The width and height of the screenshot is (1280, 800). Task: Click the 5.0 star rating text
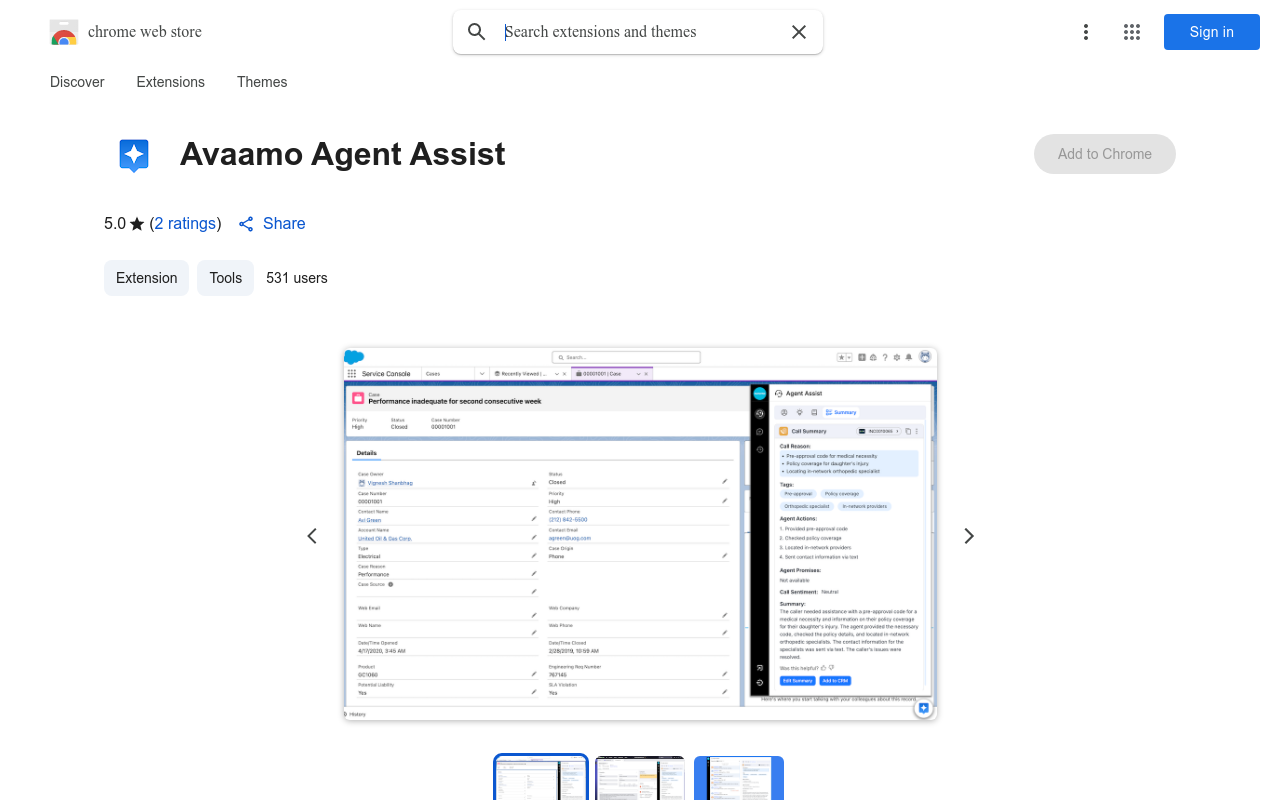click(124, 224)
